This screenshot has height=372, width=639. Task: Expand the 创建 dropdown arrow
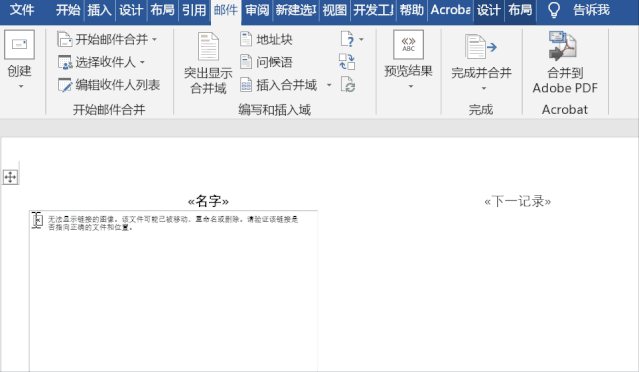click(21, 86)
